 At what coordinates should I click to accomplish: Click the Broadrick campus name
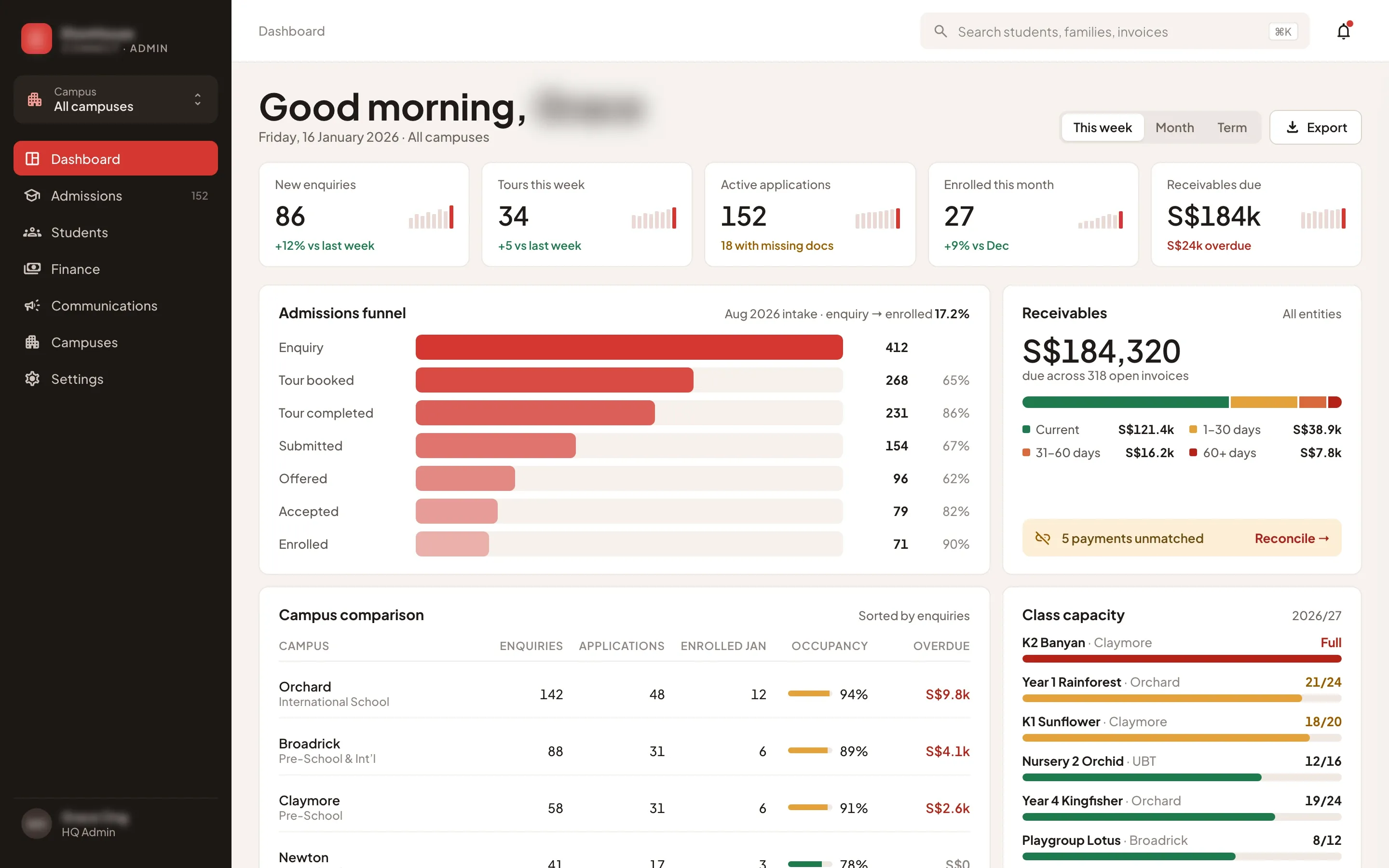(309, 744)
